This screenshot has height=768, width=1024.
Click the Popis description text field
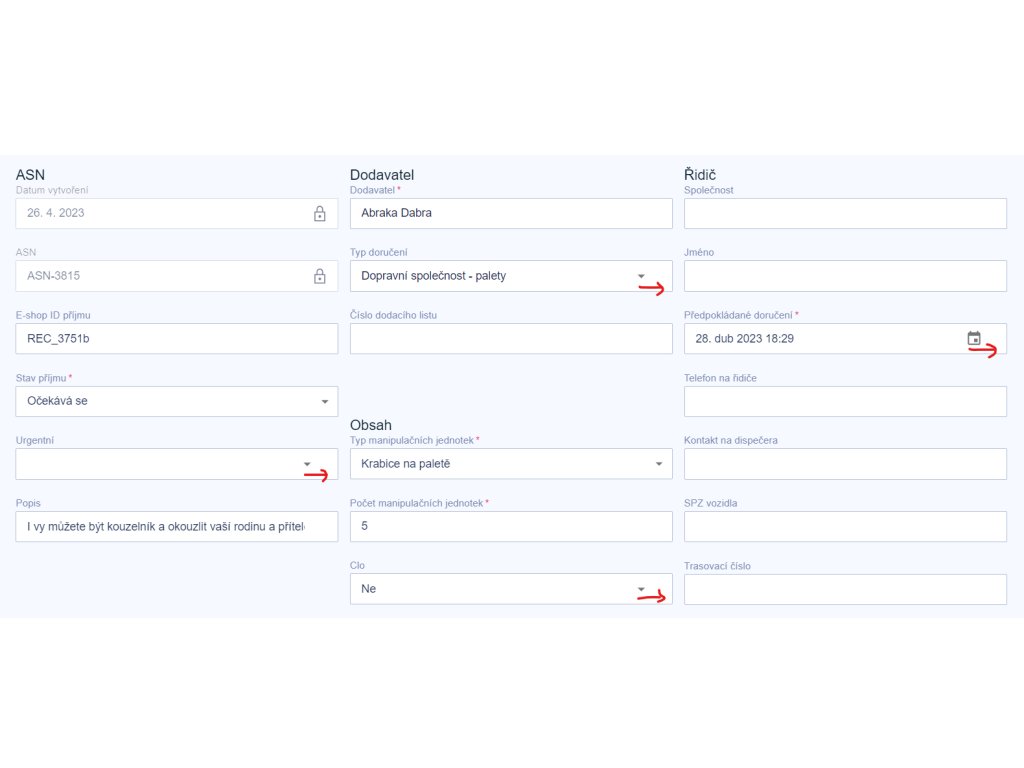point(177,526)
